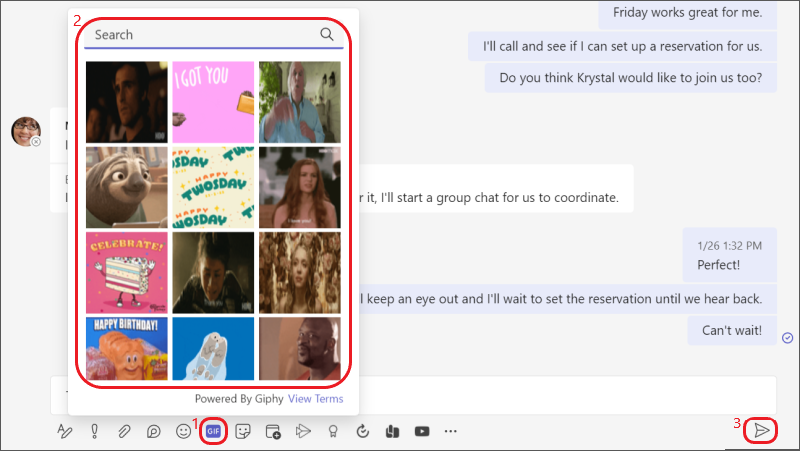Expand more messaging options ellipsis

pyautogui.click(x=451, y=431)
